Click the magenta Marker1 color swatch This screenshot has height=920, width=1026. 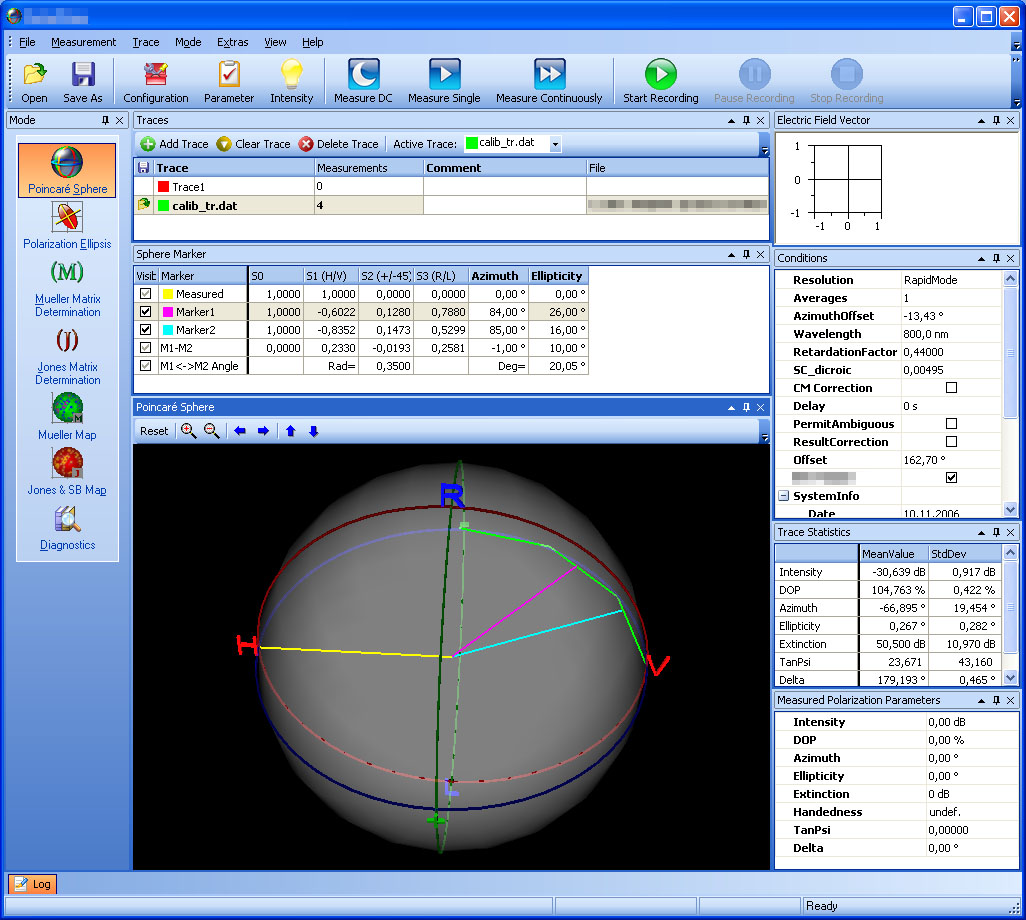tap(168, 312)
